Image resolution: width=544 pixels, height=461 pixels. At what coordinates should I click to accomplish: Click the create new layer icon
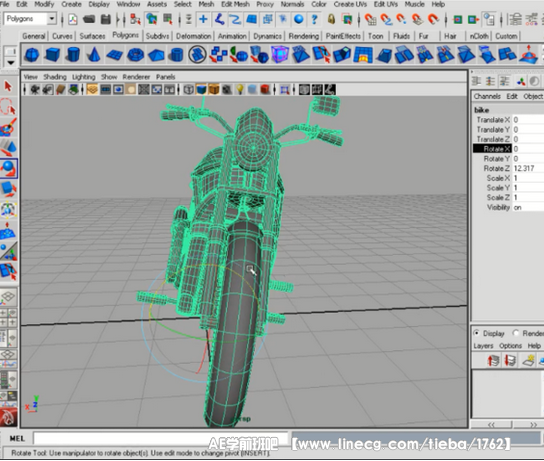click(x=529, y=360)
